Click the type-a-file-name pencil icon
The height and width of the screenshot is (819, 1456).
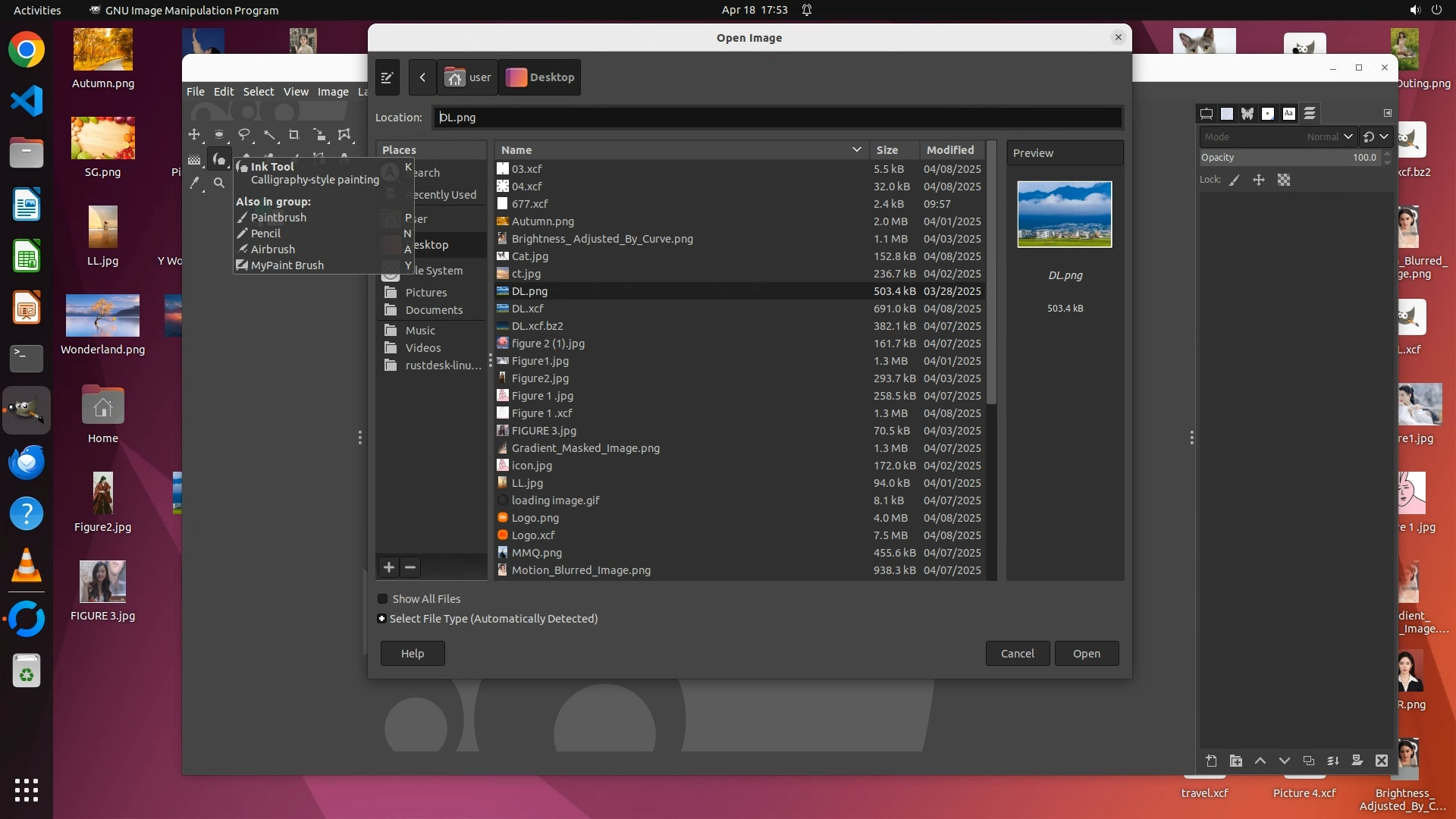(x=387, y=77)
